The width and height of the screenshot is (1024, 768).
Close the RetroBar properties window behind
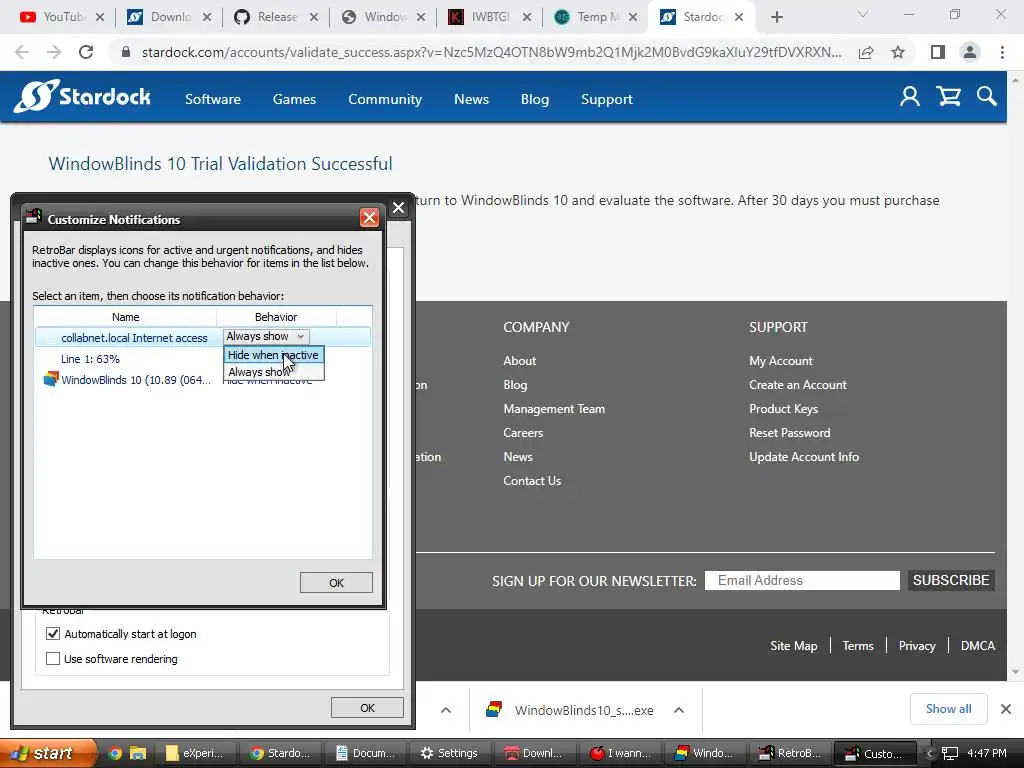click(x=398, y=208)
